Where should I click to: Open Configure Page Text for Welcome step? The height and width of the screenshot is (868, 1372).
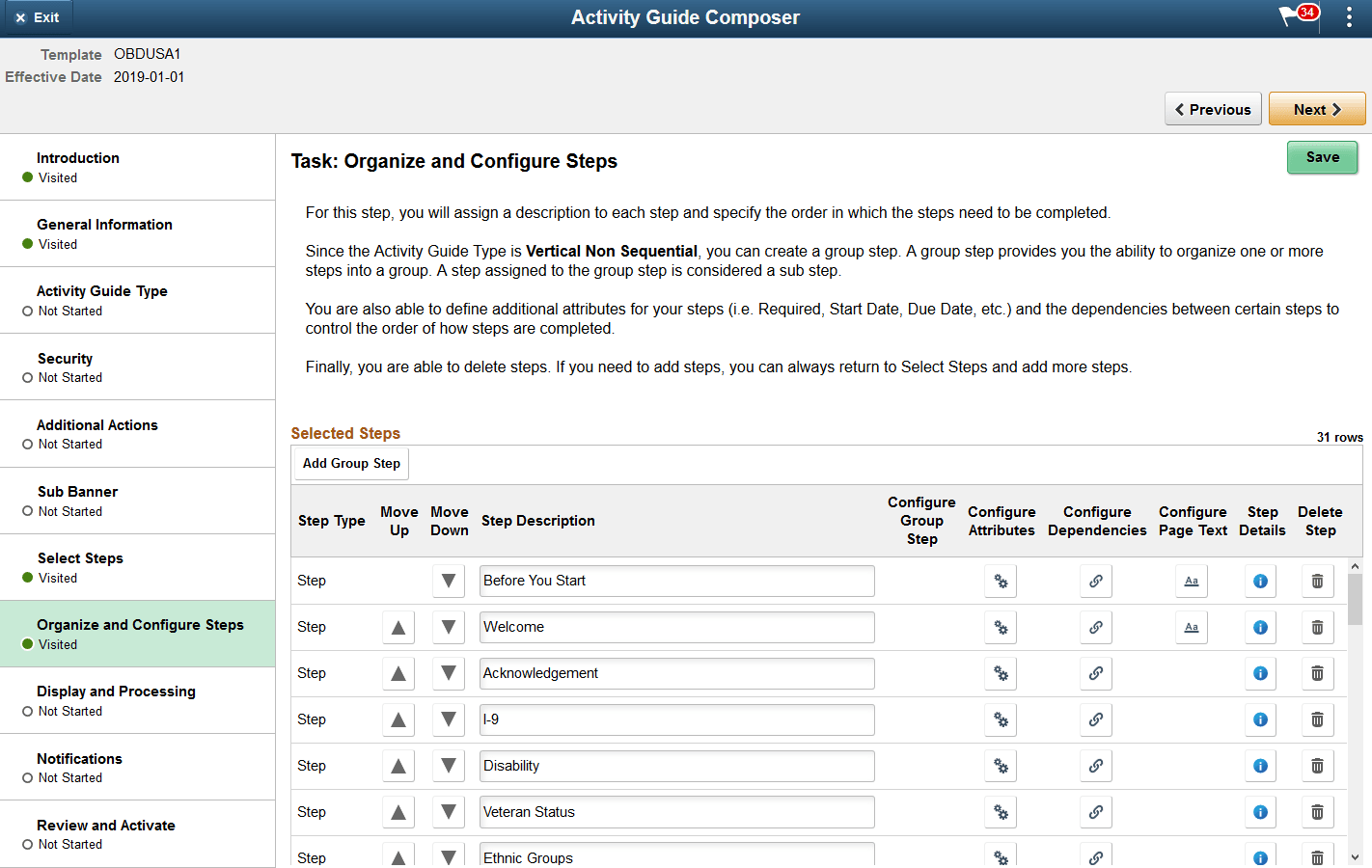[1191, 627]
